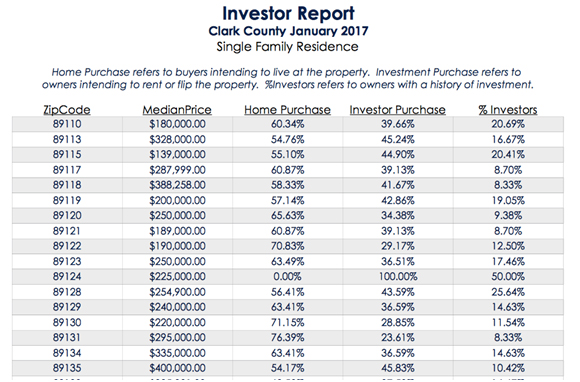Click the ZipCode column header
This screenshot has height=382, width=580.
click(x=67, y=110)
